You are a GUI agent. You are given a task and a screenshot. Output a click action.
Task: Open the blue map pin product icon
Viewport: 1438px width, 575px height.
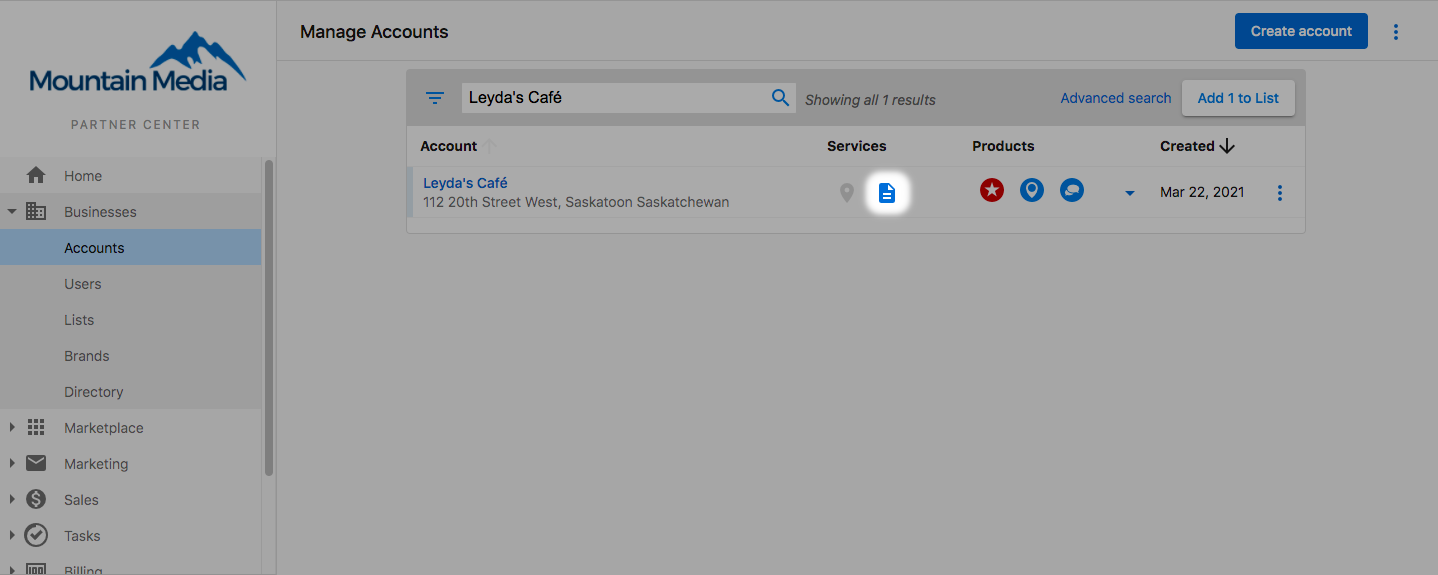pos(1032,190)
